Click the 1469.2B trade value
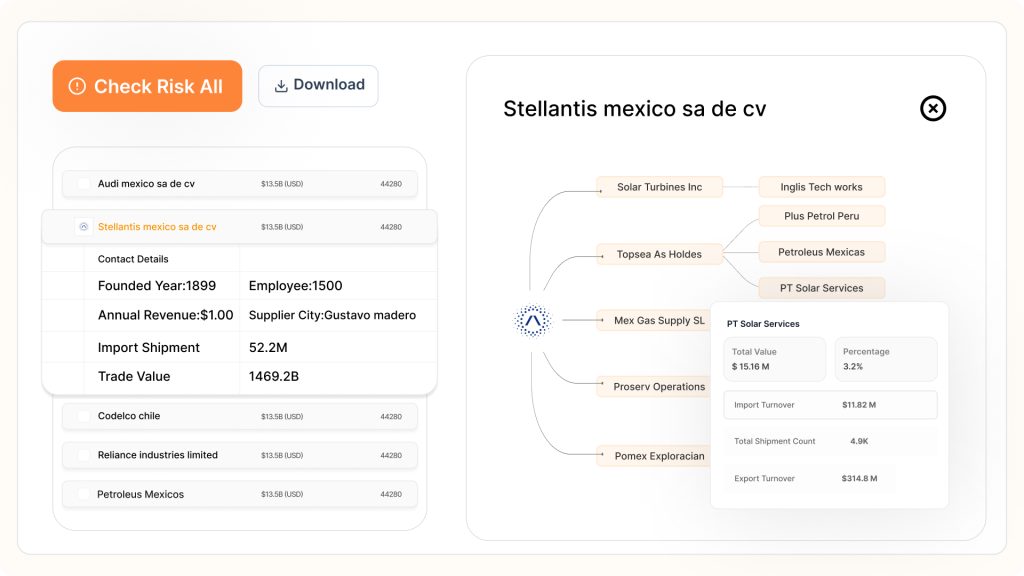Image resolution: width=1024 pixels, height=576 pixels. click(274, 376)
